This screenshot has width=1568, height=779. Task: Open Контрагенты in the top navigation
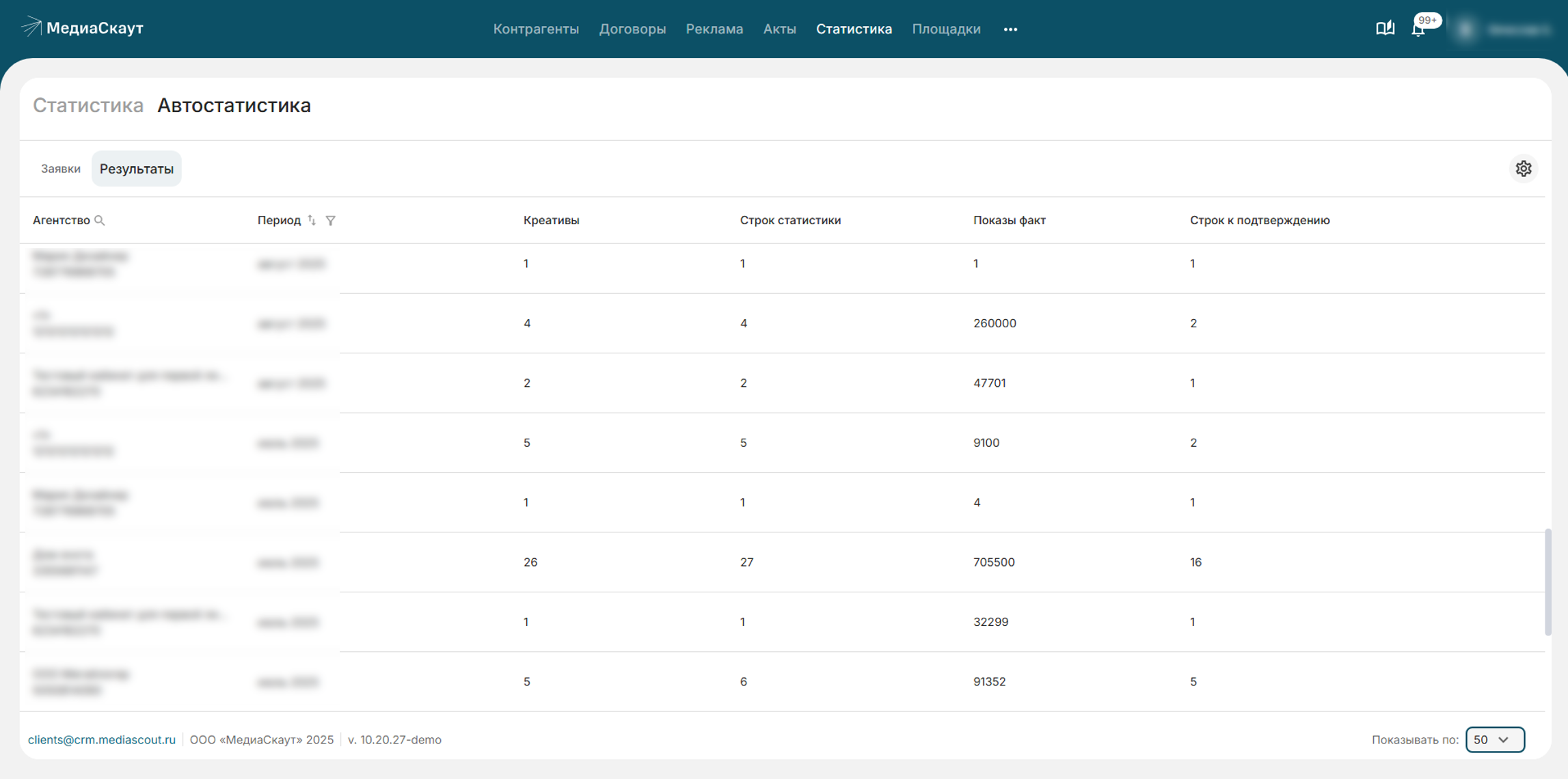click(x=536, y=29)
